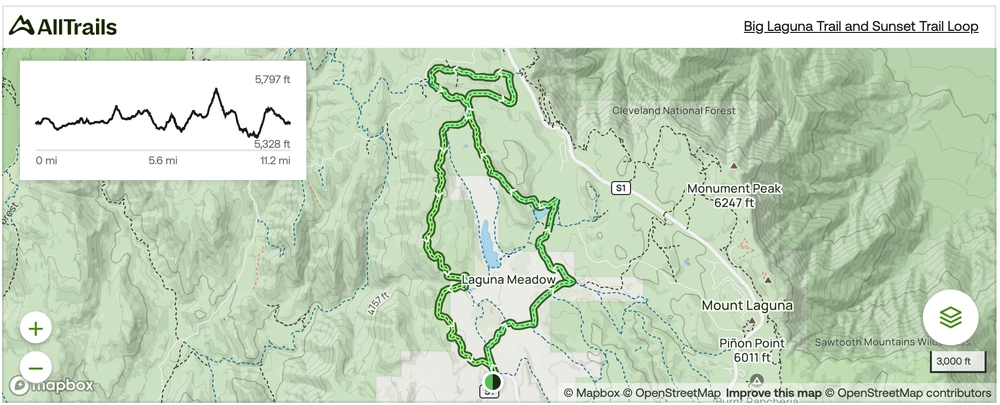Image resolution: width=1000 pixels, height=405 pixels.
Task: Zoom out with the minus button
Action: tap(36, 368)
